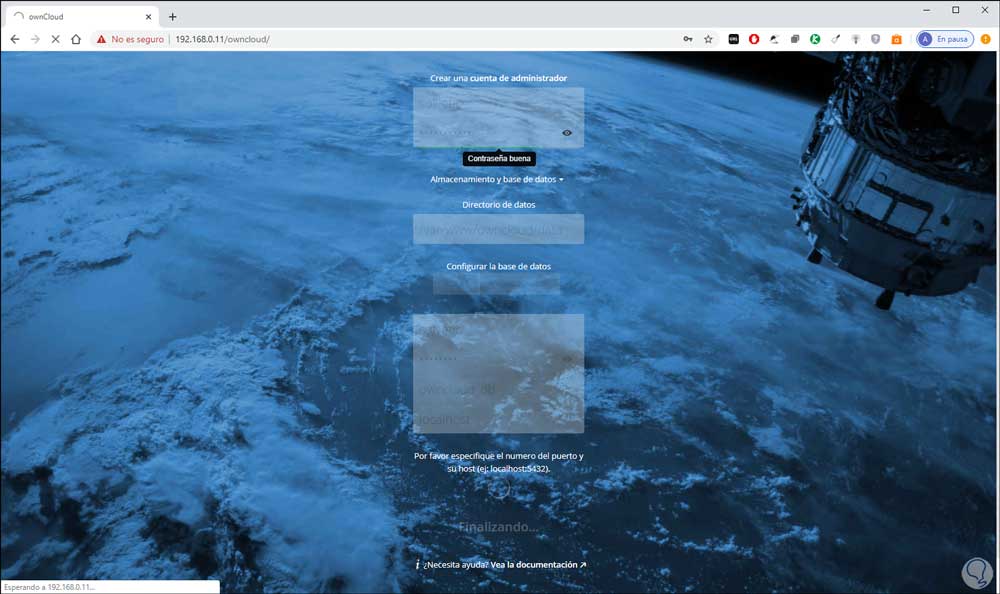
Task: Click the beach umbrella extension icon
Action: [x=774, y=39]
